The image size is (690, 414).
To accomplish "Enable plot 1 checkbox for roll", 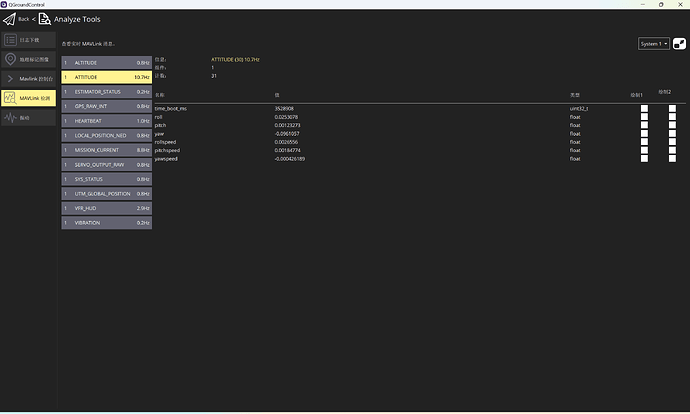I will [644, 117].
